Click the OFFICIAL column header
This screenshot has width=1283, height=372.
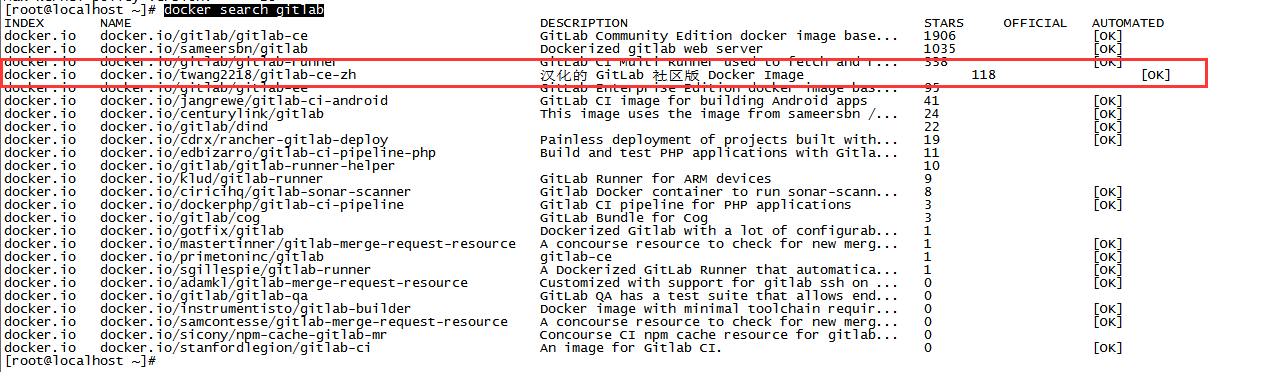pos(1036,23)
